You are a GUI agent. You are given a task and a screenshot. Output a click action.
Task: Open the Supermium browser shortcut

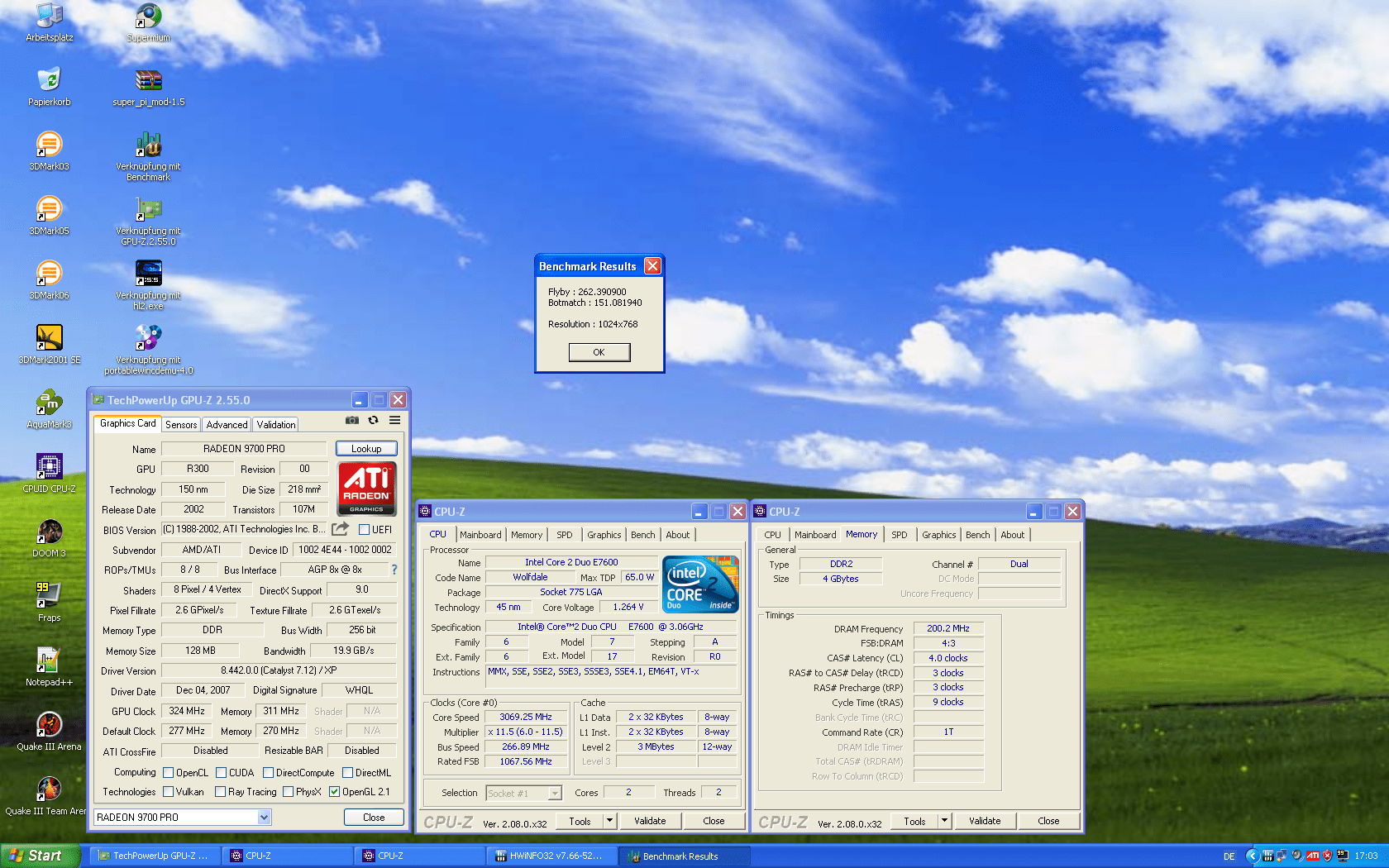(149, 22)
